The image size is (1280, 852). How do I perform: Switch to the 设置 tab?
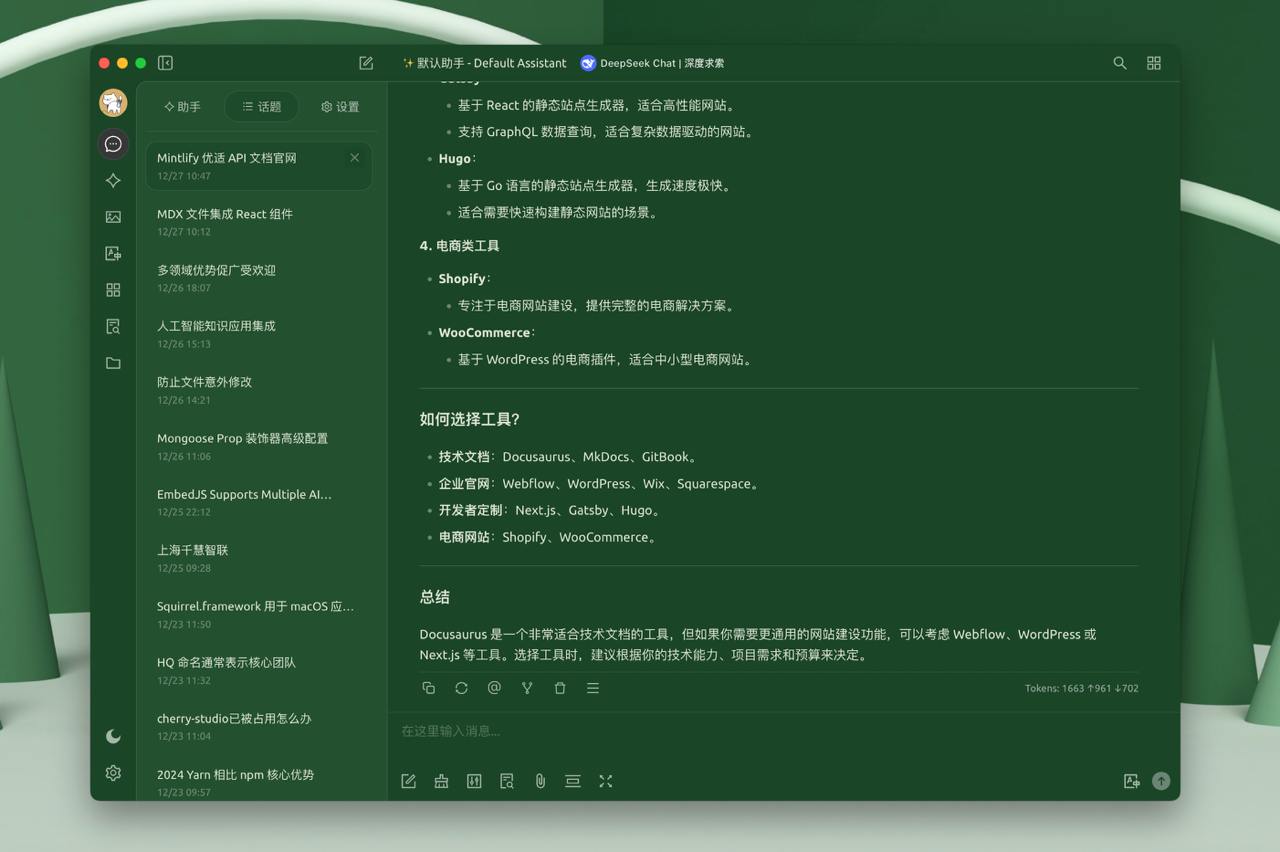(x=340, y=107)
